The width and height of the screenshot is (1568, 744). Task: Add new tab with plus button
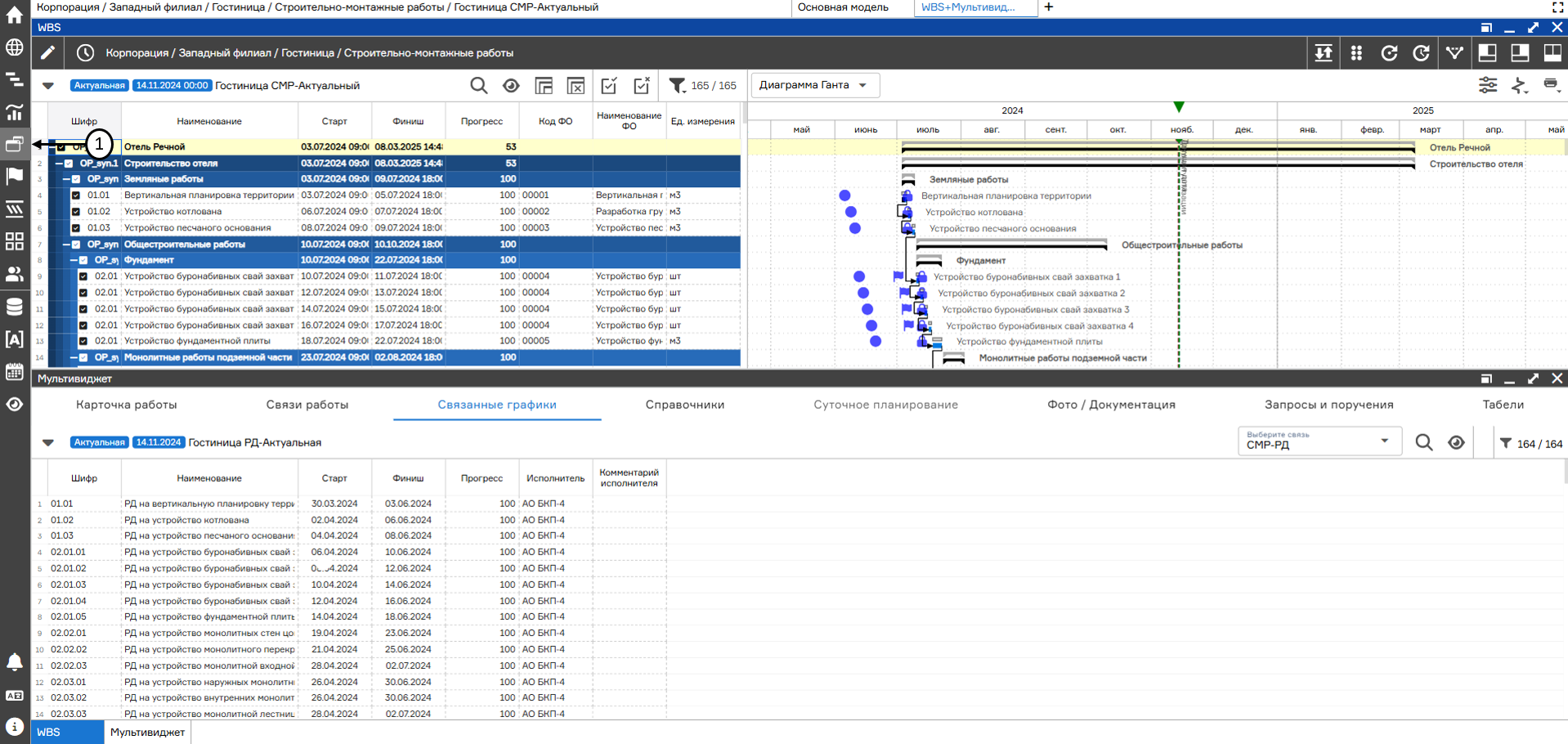[x=1049, y=7]
